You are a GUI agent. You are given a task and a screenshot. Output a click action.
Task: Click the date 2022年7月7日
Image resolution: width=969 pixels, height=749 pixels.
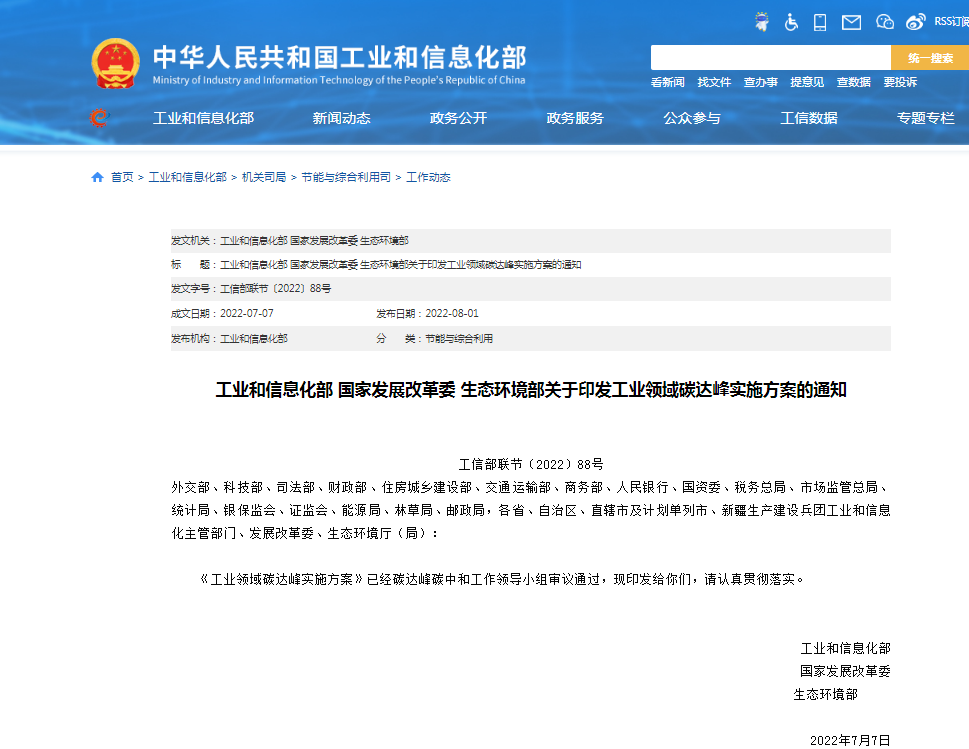pyautogui.click(x=850, y=740)
